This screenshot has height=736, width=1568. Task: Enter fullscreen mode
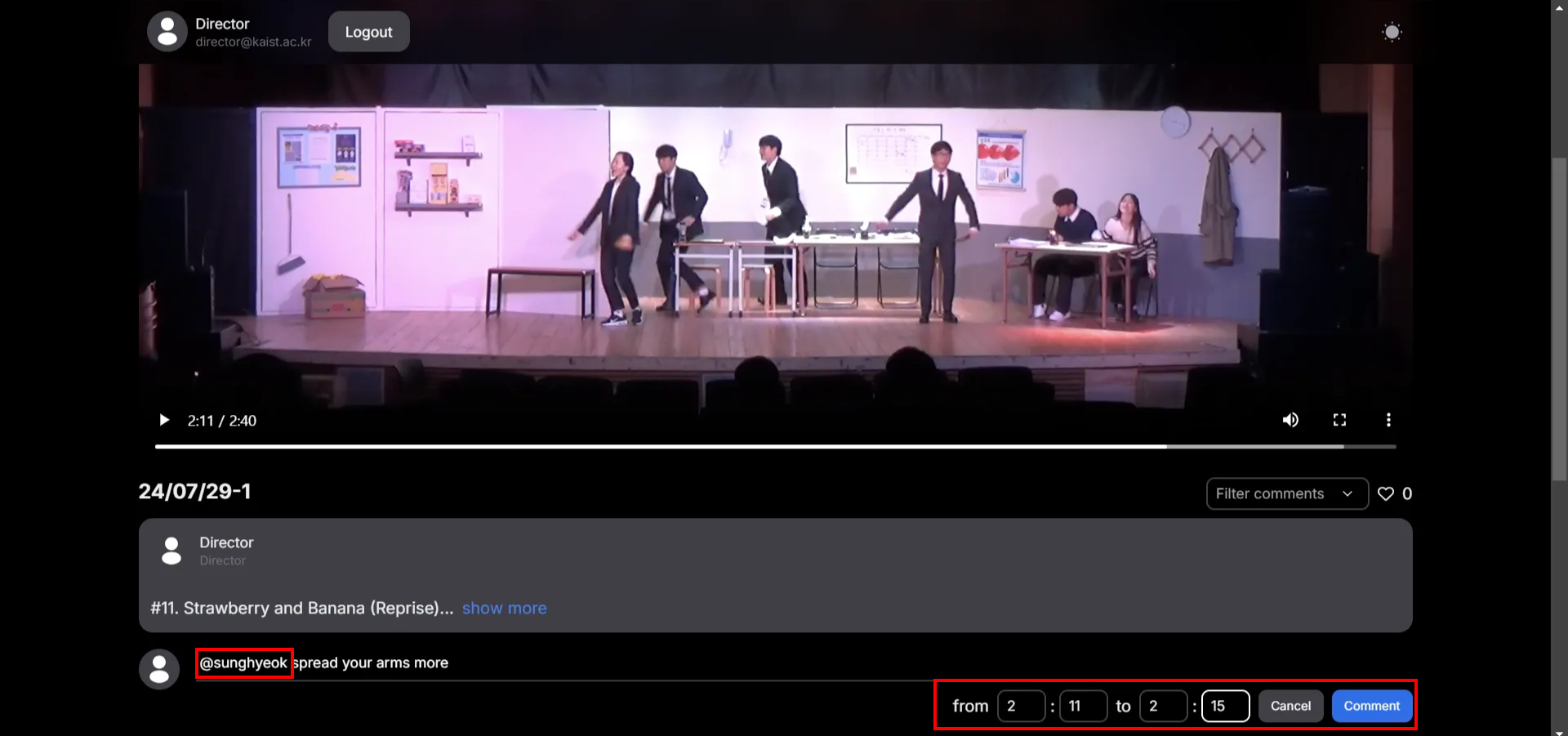coord(1339,420)
